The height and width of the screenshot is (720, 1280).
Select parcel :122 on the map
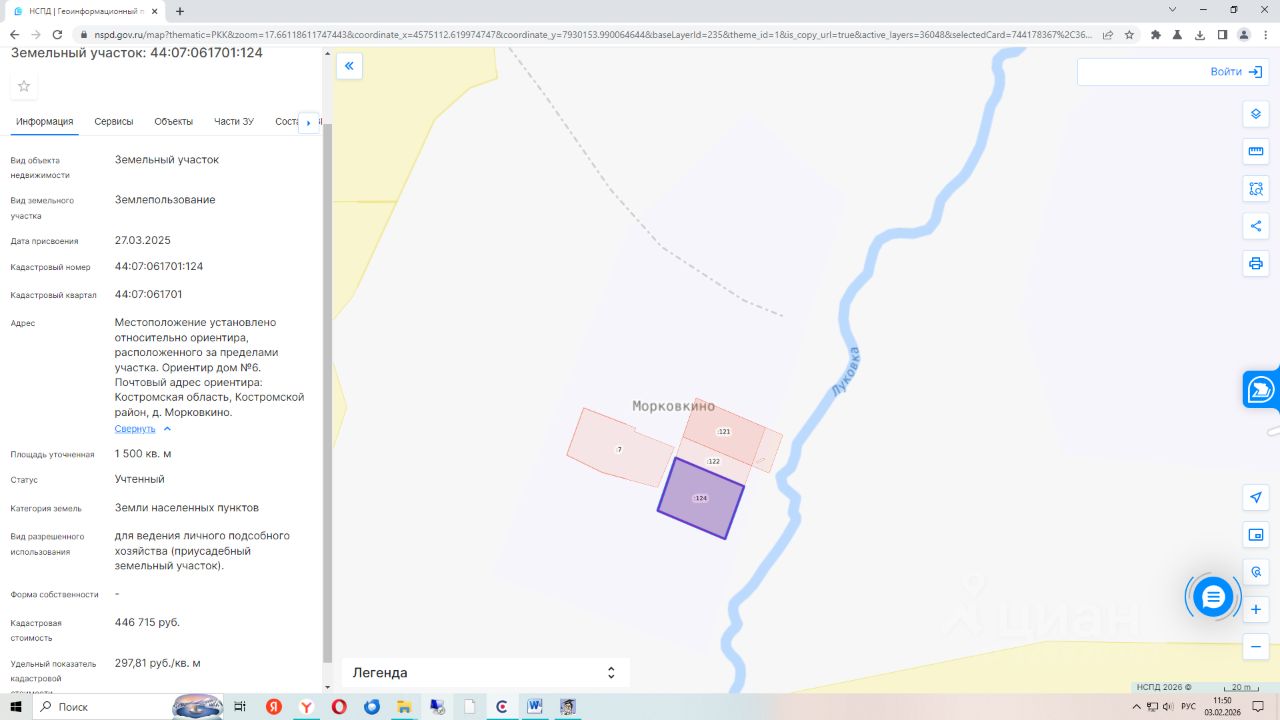713,462
